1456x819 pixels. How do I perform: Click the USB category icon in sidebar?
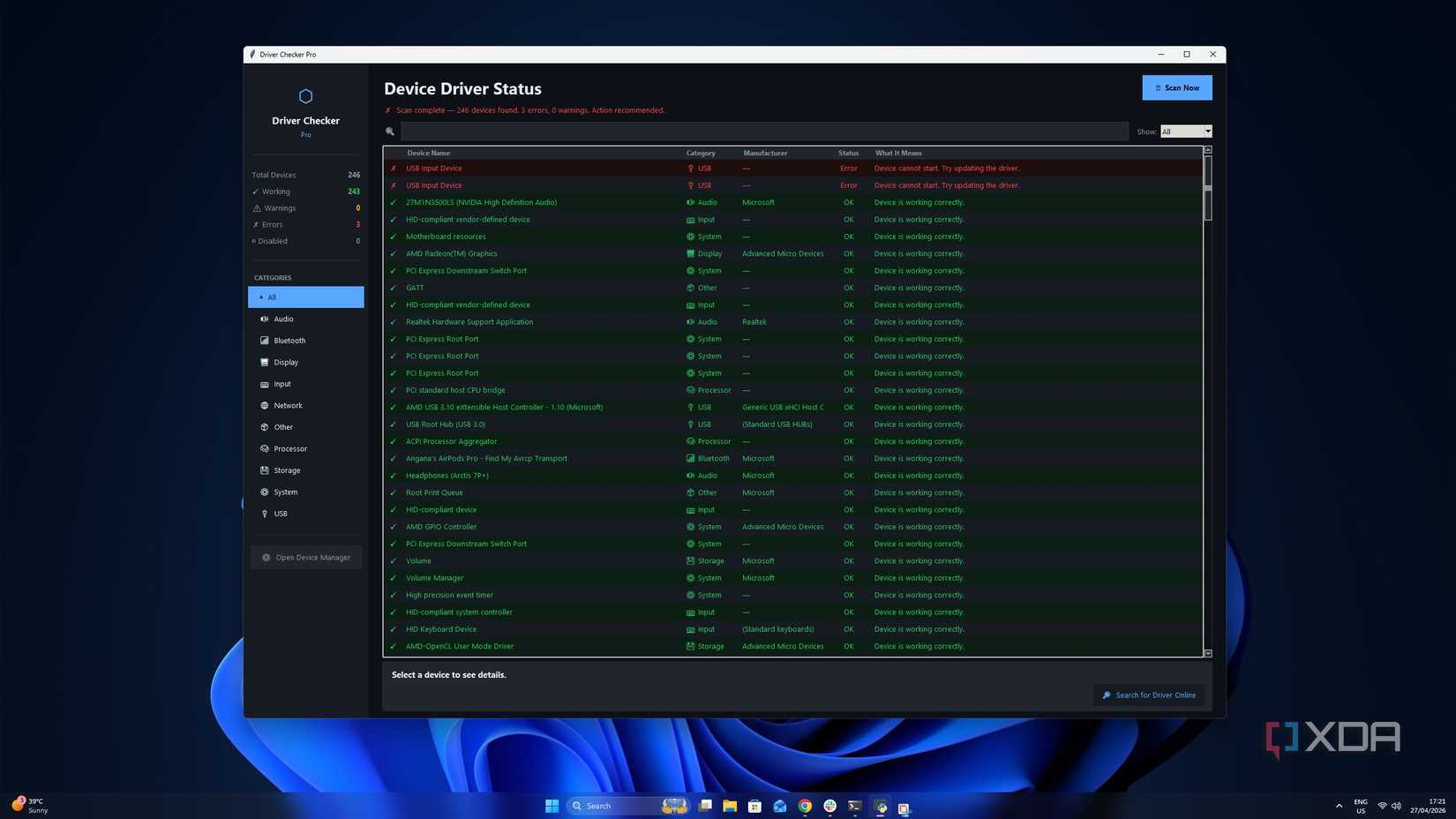coord(264,514)
